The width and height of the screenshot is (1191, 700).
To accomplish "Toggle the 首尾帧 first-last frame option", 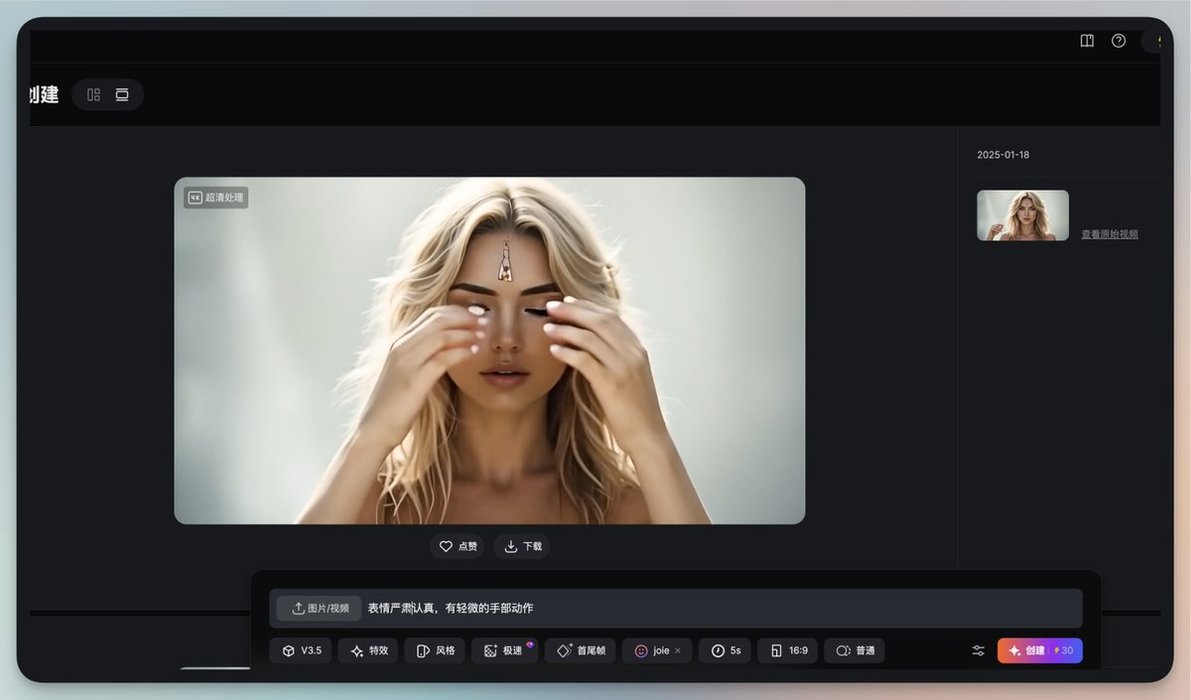I will [x=581, y=651].
